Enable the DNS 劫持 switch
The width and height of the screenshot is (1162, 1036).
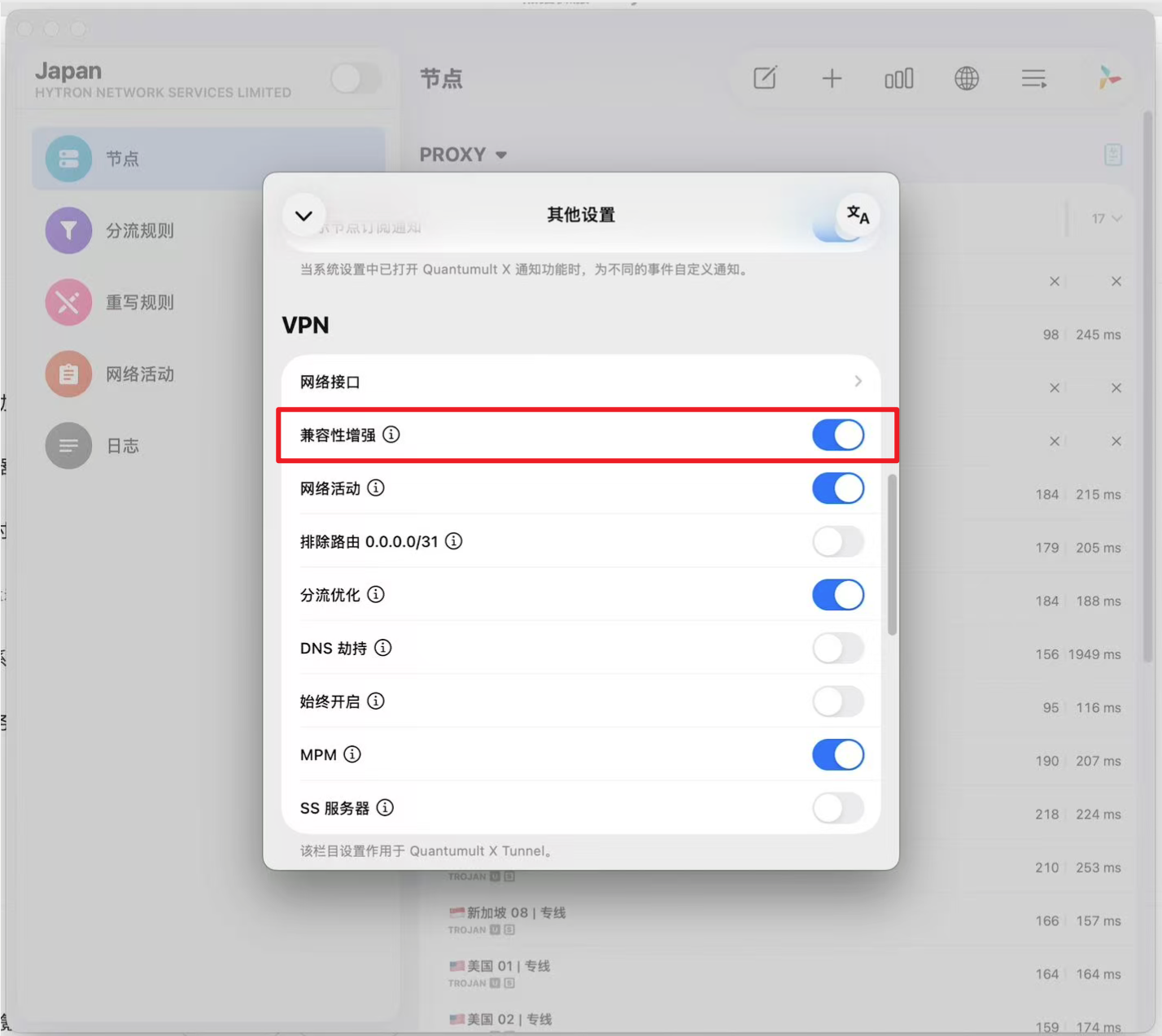pyautogui.click(x=838, y=649)
